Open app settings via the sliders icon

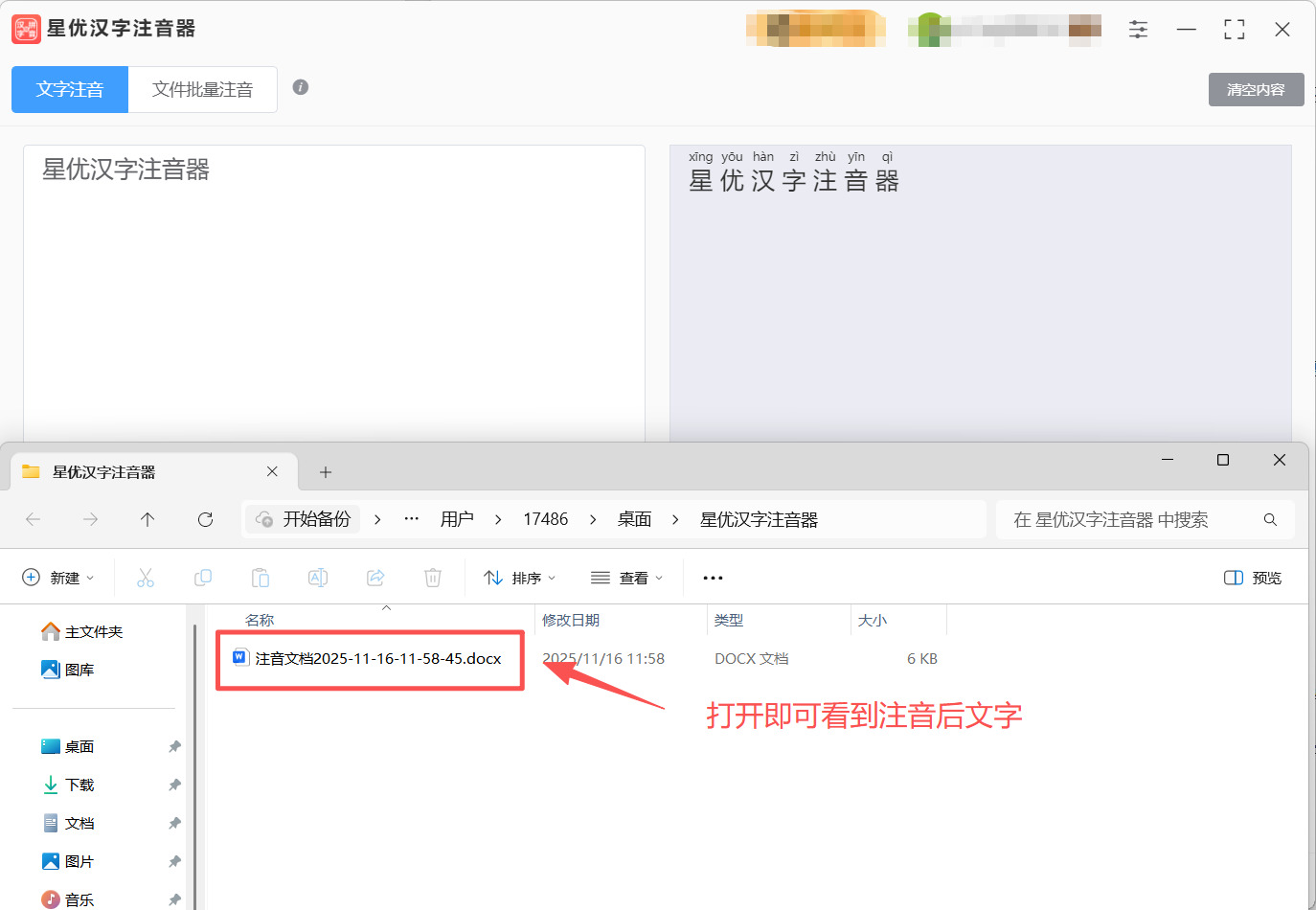point(1138,29)
